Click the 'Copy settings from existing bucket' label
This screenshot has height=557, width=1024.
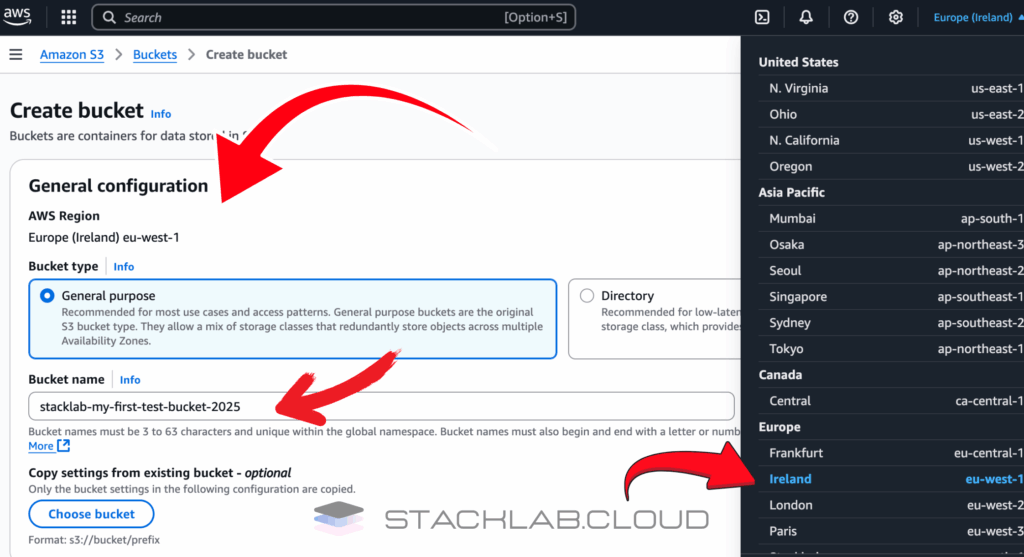click(x=160, y=473)
